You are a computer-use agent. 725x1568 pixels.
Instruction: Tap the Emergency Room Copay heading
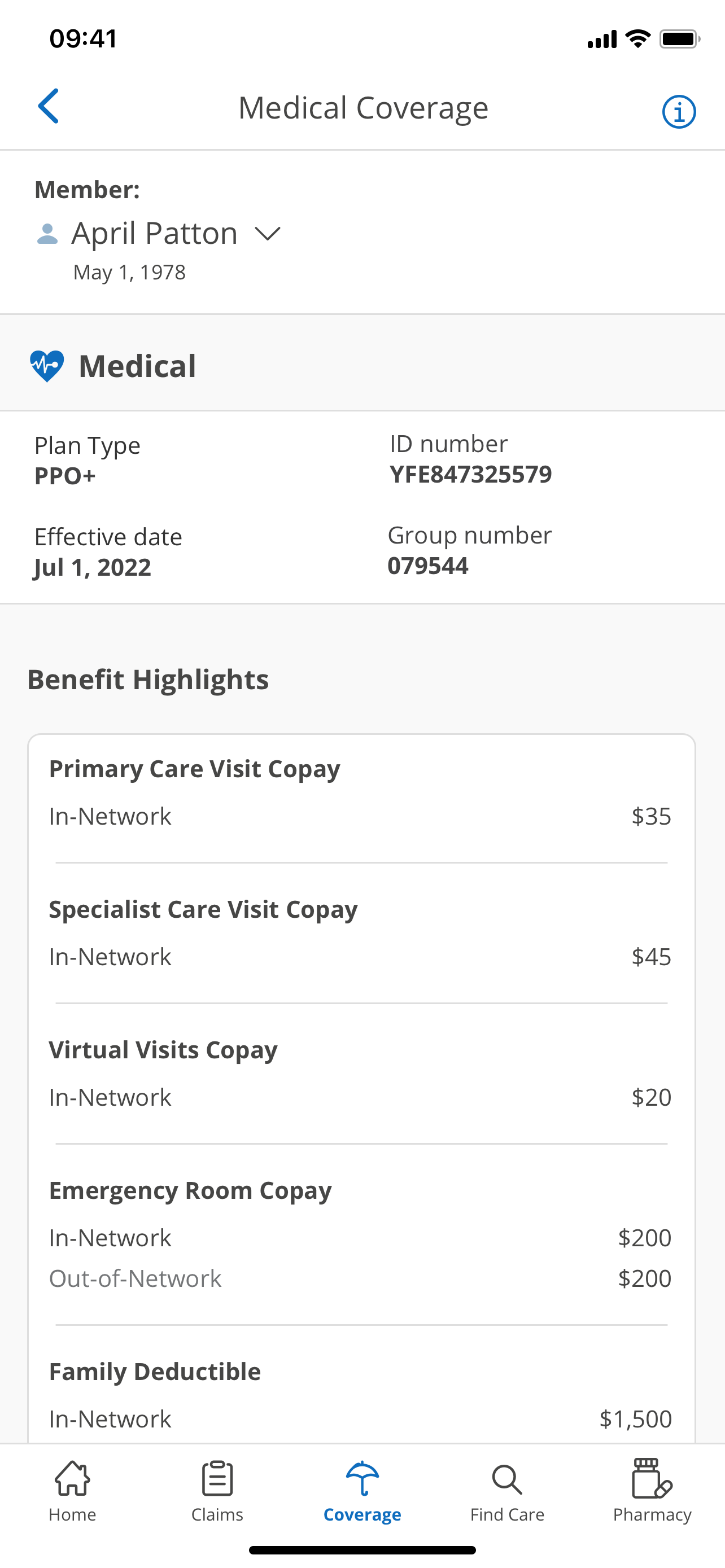pyautogui.click(x=190, y=1190)
